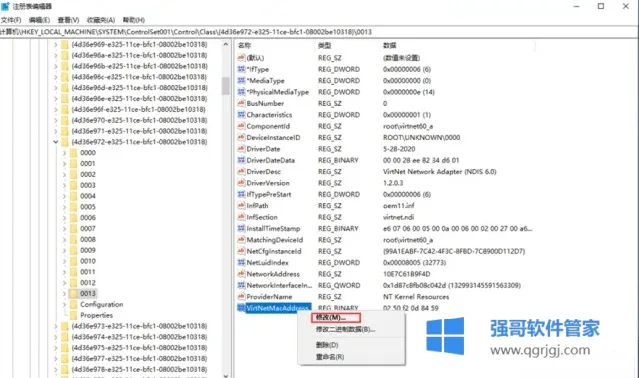This screenshot has width=639, height=378.
Task: Expand the {4d36e973-e325-11ce-bfc1-08002be10318} key
Action: [x=56, y=326]
